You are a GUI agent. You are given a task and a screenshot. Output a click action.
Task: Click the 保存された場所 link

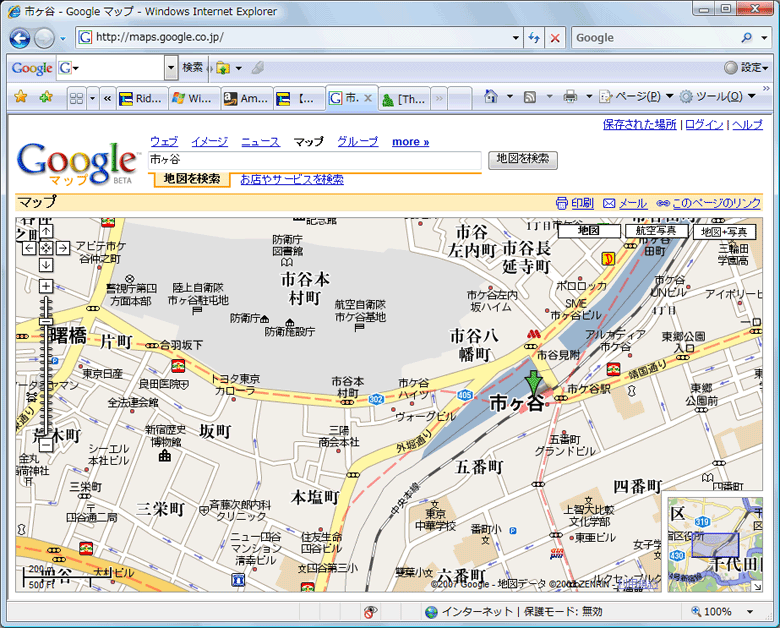640,124
